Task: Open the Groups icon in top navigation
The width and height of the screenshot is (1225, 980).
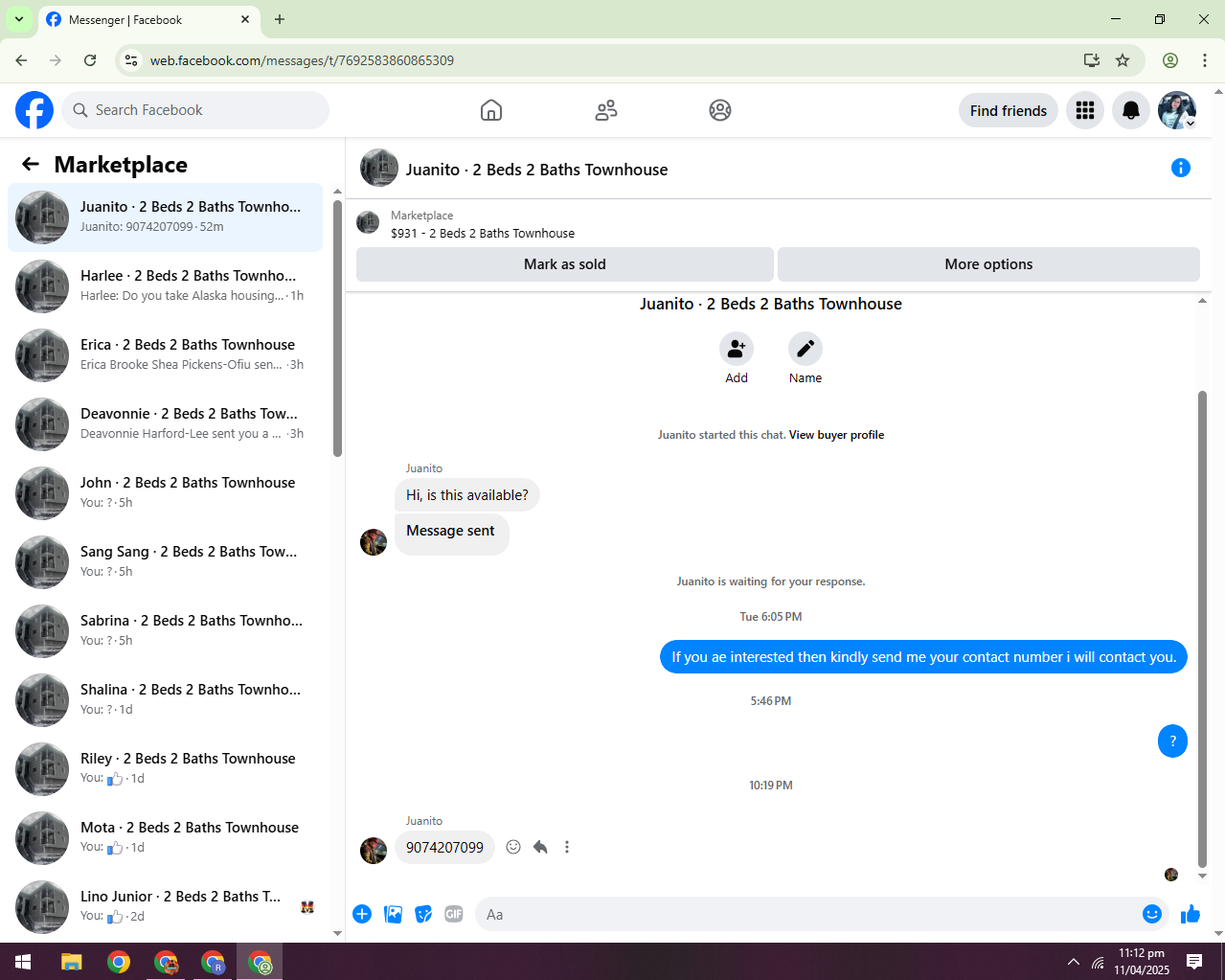Action: pyautogui.click(x=720, y=110)
